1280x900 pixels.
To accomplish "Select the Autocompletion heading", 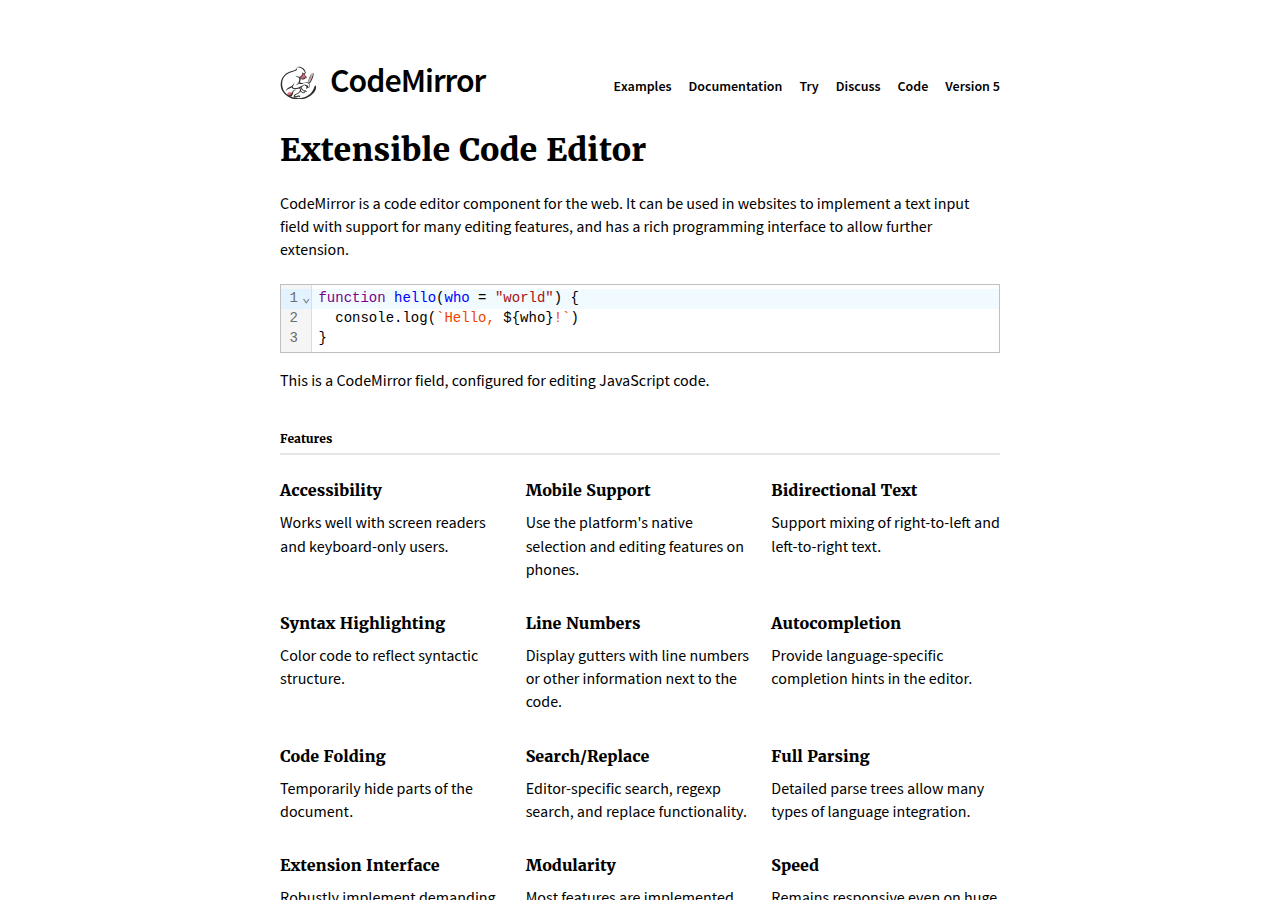I will pyautogui.click(x=836, y=623).
